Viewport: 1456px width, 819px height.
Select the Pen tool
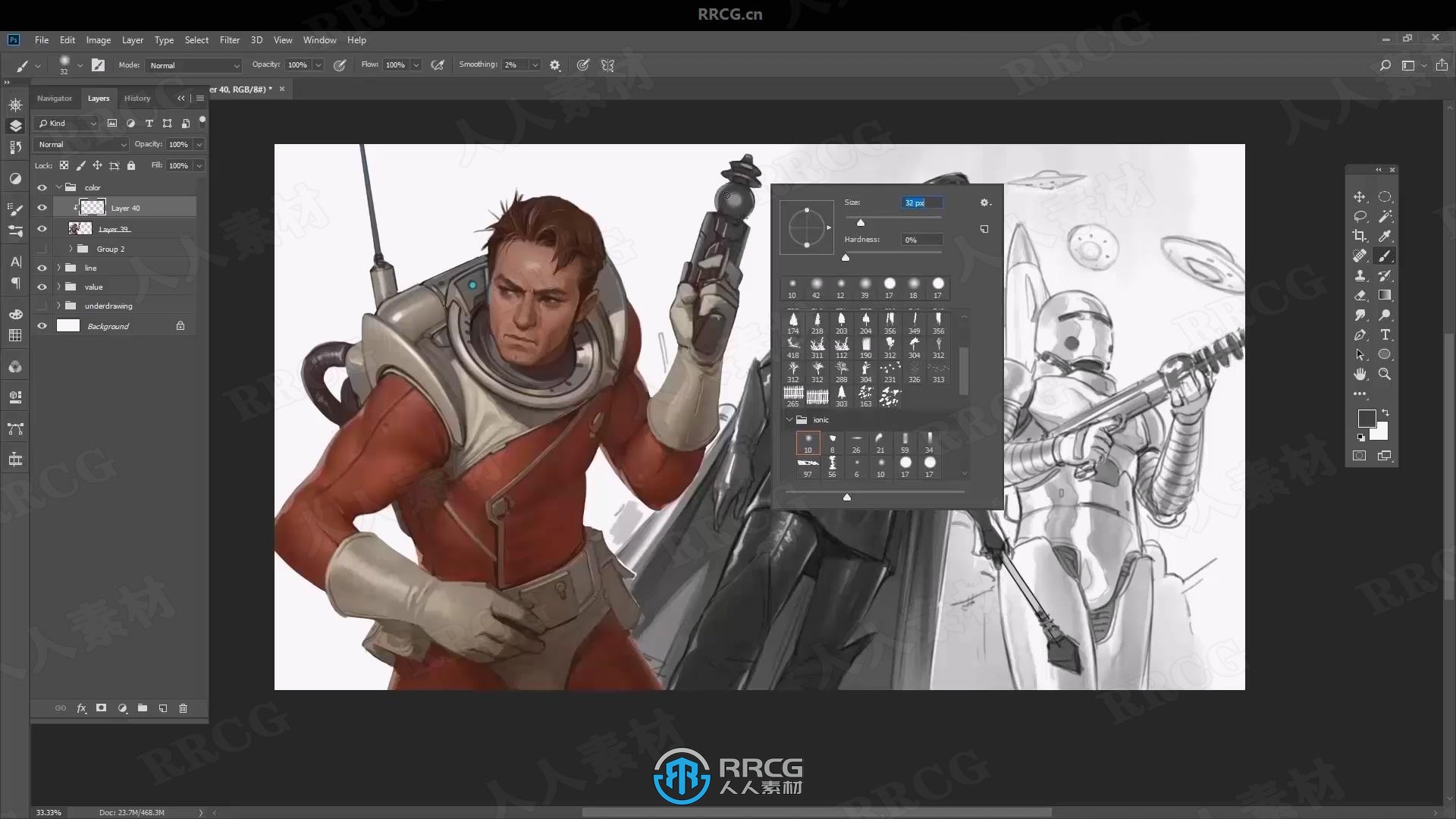pyautogui.click(x=1360, y=335)
